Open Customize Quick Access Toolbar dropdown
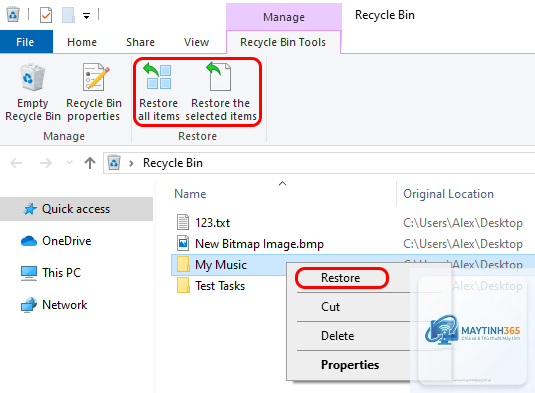 (x=87, y=16)
